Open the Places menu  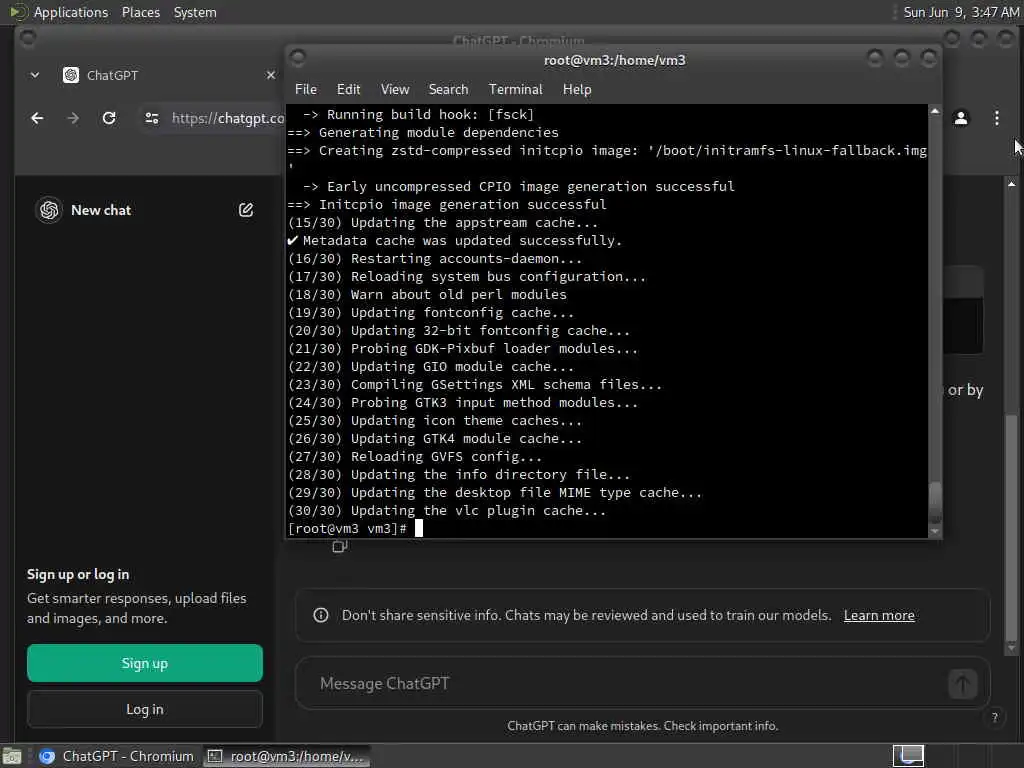(140, 12)
